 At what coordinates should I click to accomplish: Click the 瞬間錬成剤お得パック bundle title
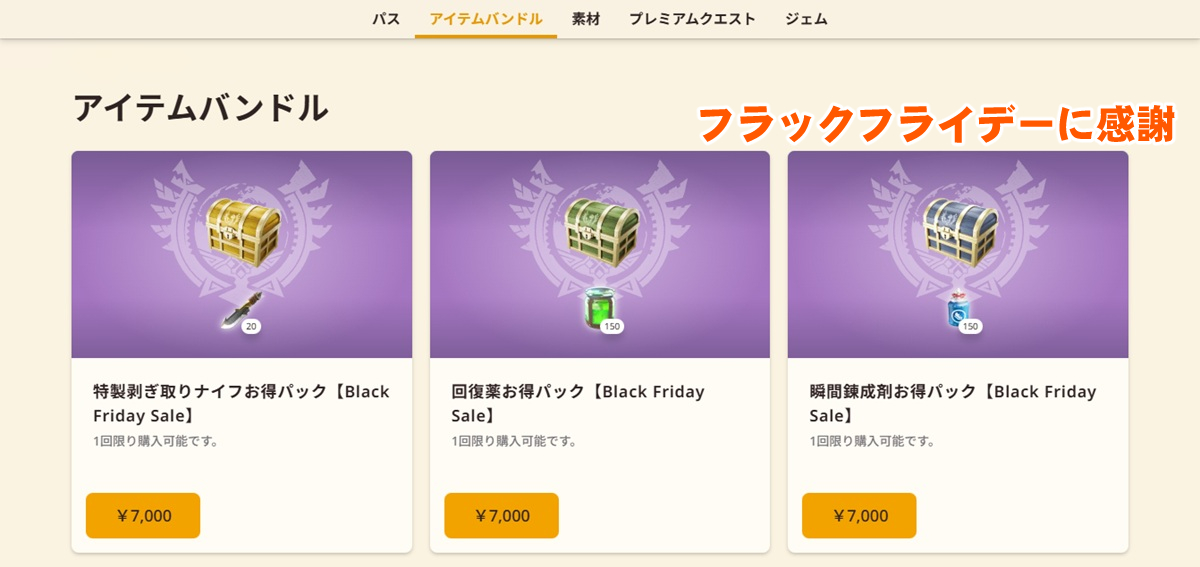click(952, 403)
